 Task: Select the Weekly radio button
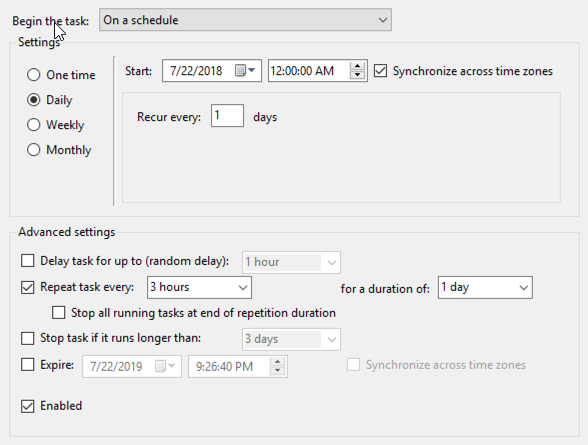34,125
